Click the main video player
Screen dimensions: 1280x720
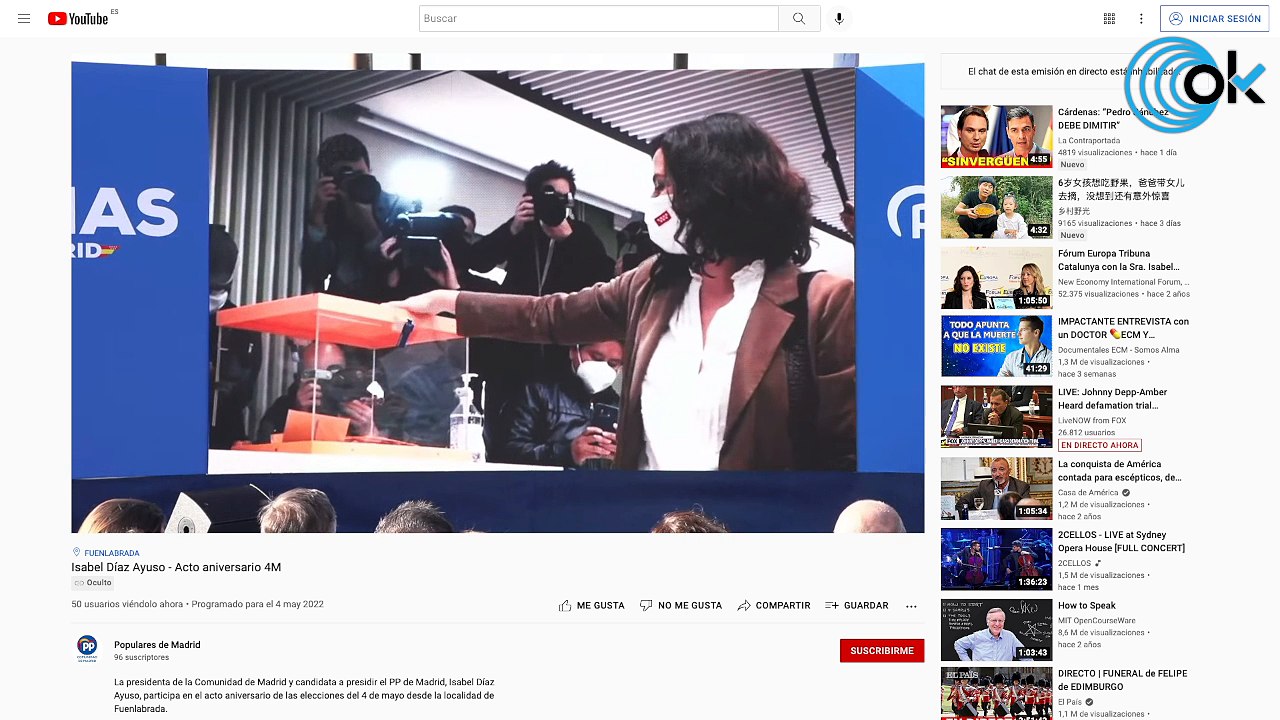498,293
